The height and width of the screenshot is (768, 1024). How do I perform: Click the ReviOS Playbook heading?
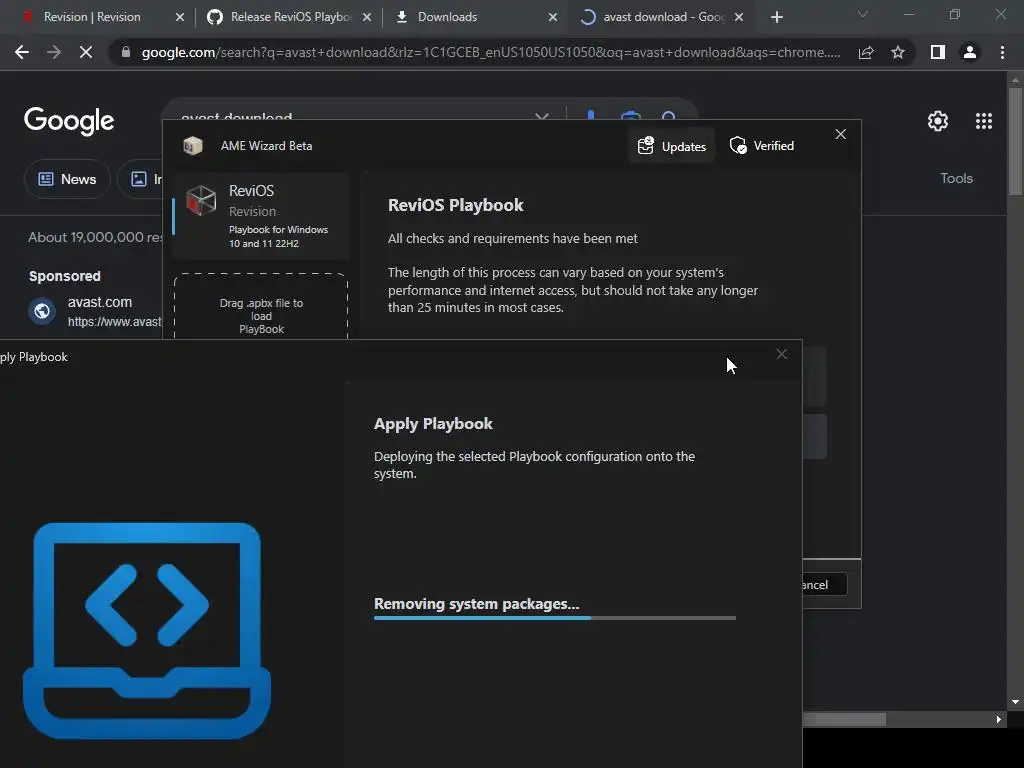pos(455,205)
